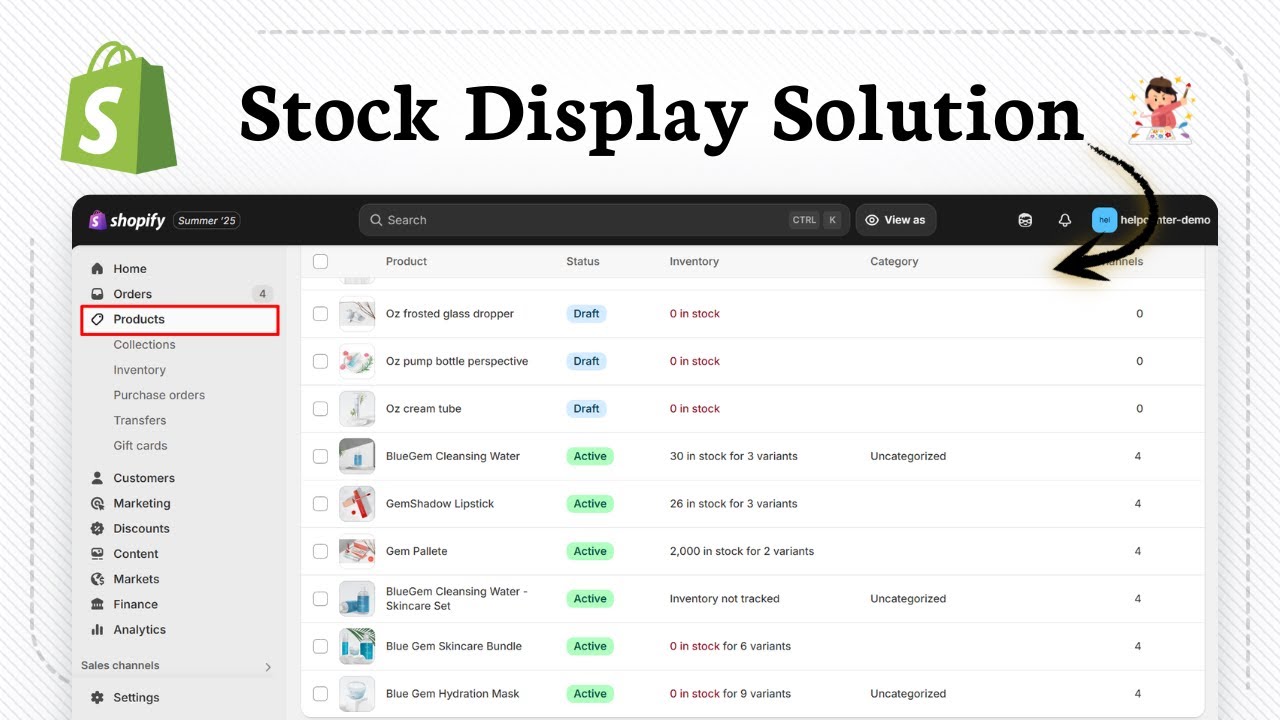The height and width of the screenshot is (720, 1280).
Task: Open Content in the sidebar
Action: point(136,554)
